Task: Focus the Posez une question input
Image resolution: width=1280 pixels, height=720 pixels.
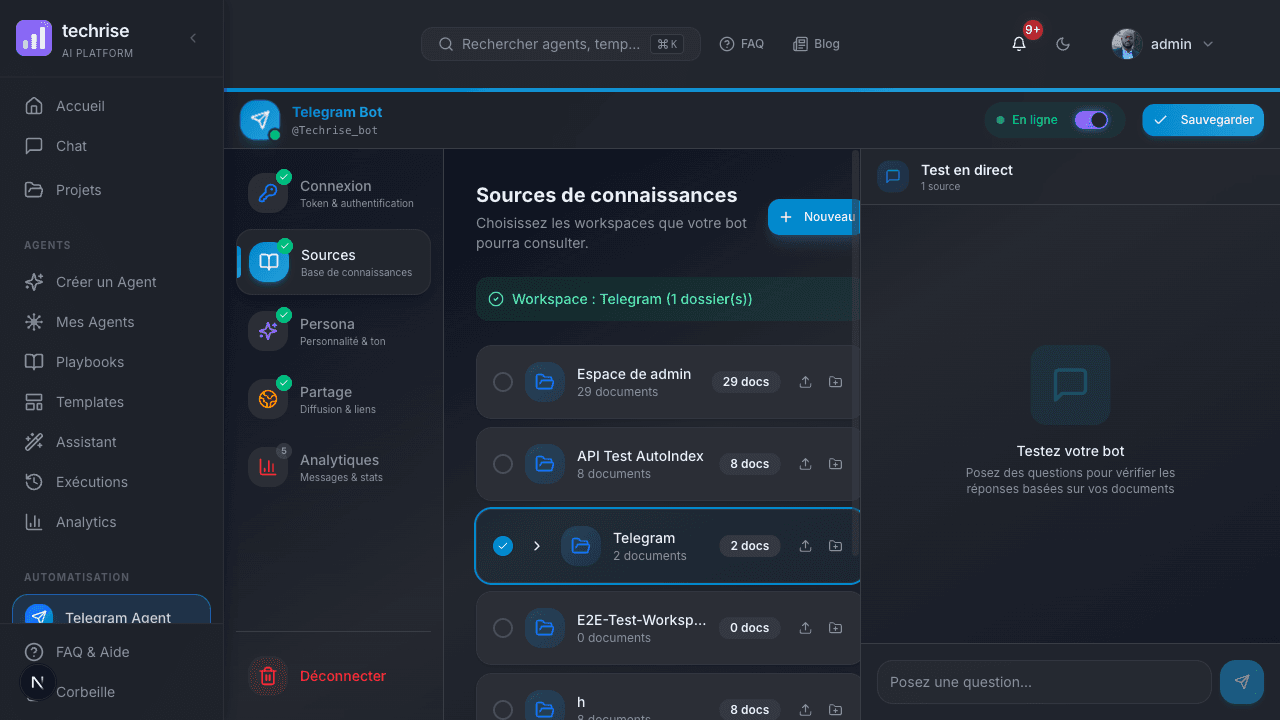Action: [x=1044, y=682]
